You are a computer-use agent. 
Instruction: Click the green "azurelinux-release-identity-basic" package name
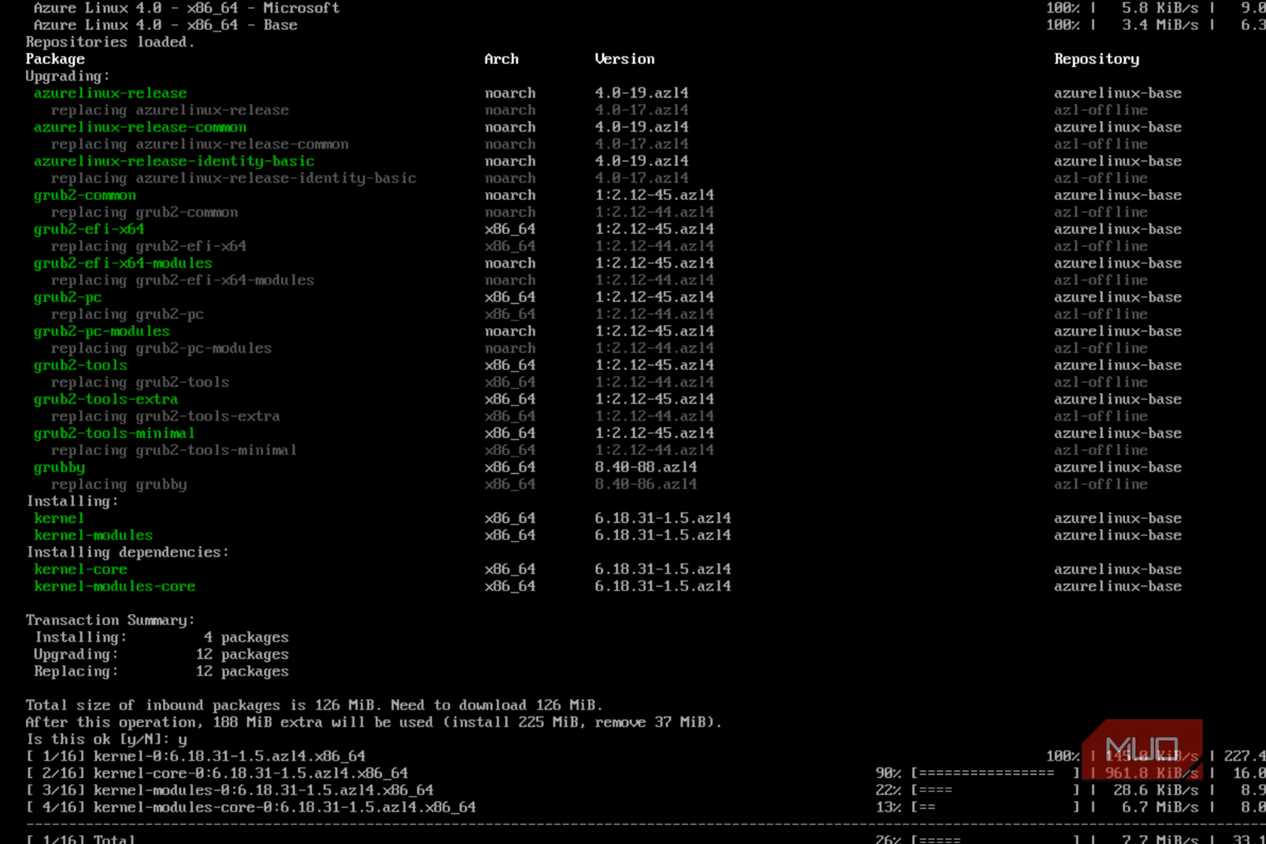click(174, 161)
